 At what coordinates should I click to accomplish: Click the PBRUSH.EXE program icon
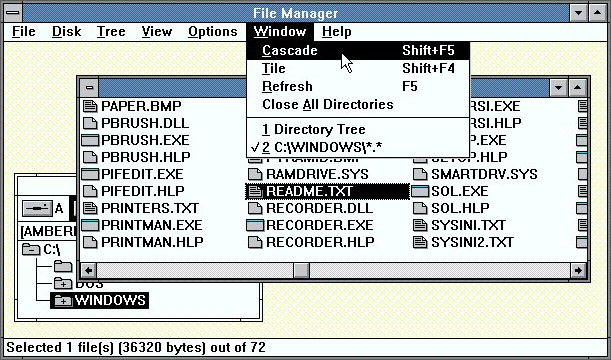pos(90,140)
